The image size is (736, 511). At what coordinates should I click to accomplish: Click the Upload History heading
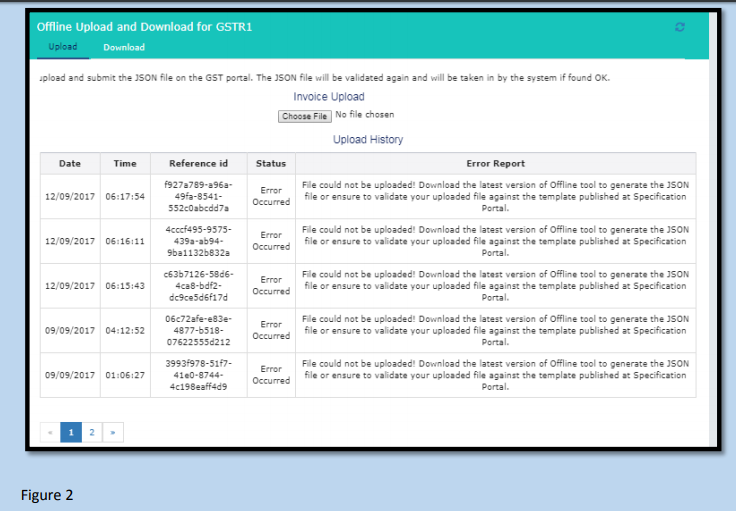[x=368, y=139]
